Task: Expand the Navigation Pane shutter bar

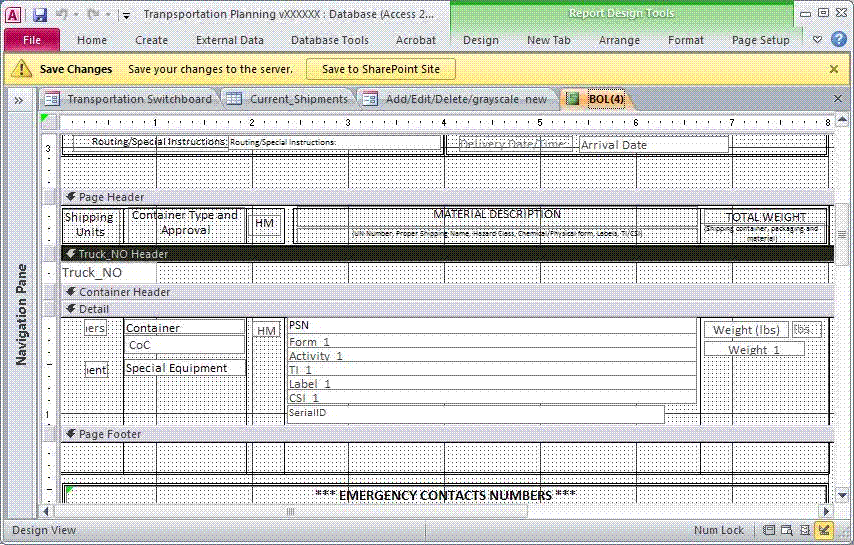Action: click(x=18, y=100)
